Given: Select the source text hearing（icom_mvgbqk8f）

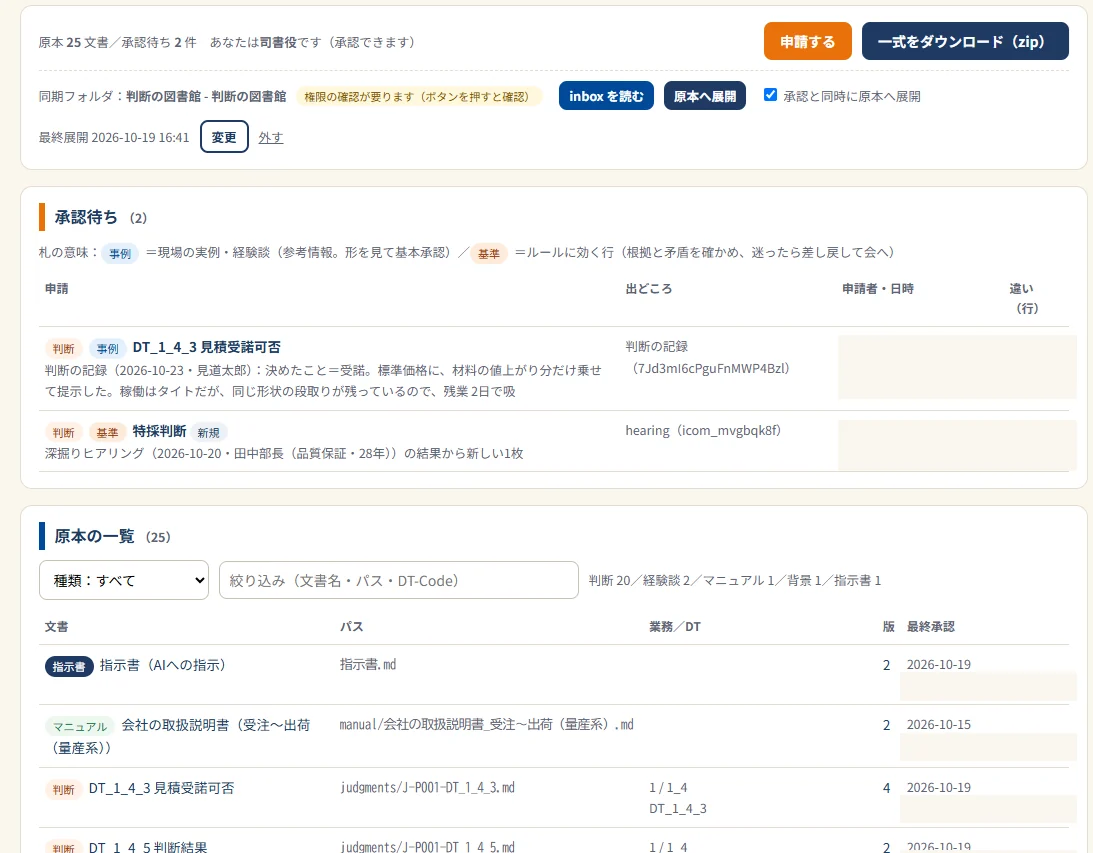Looking at the screenshot, I should pos(703,431).
